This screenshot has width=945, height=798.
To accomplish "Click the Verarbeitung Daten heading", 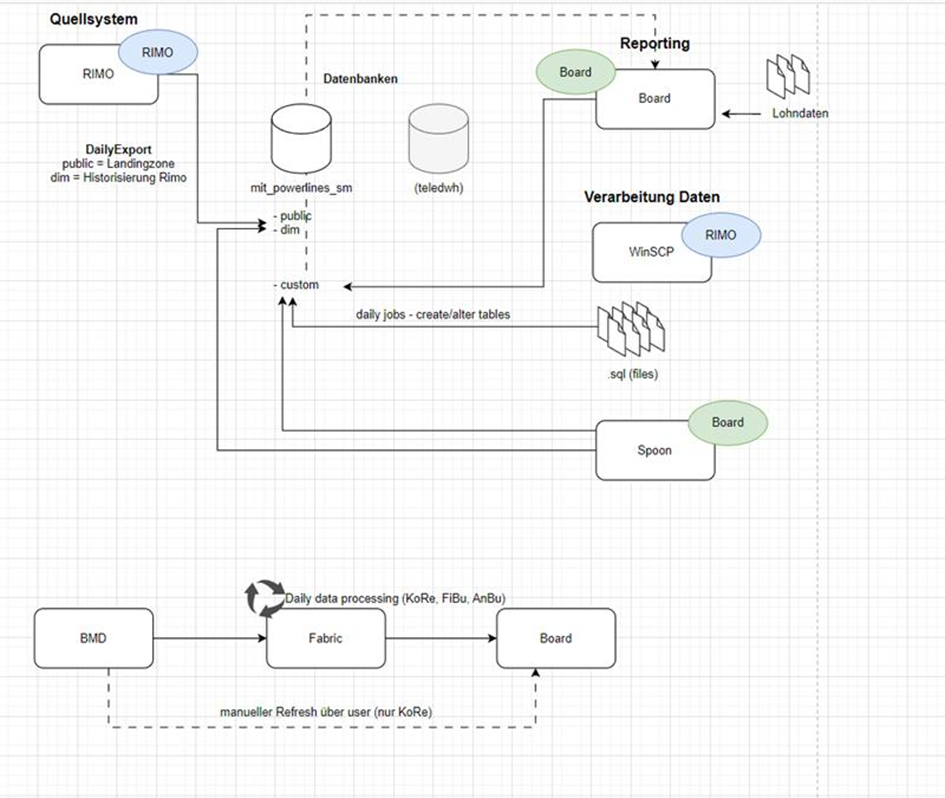I will pyautogui.click(x=651, y=197).
